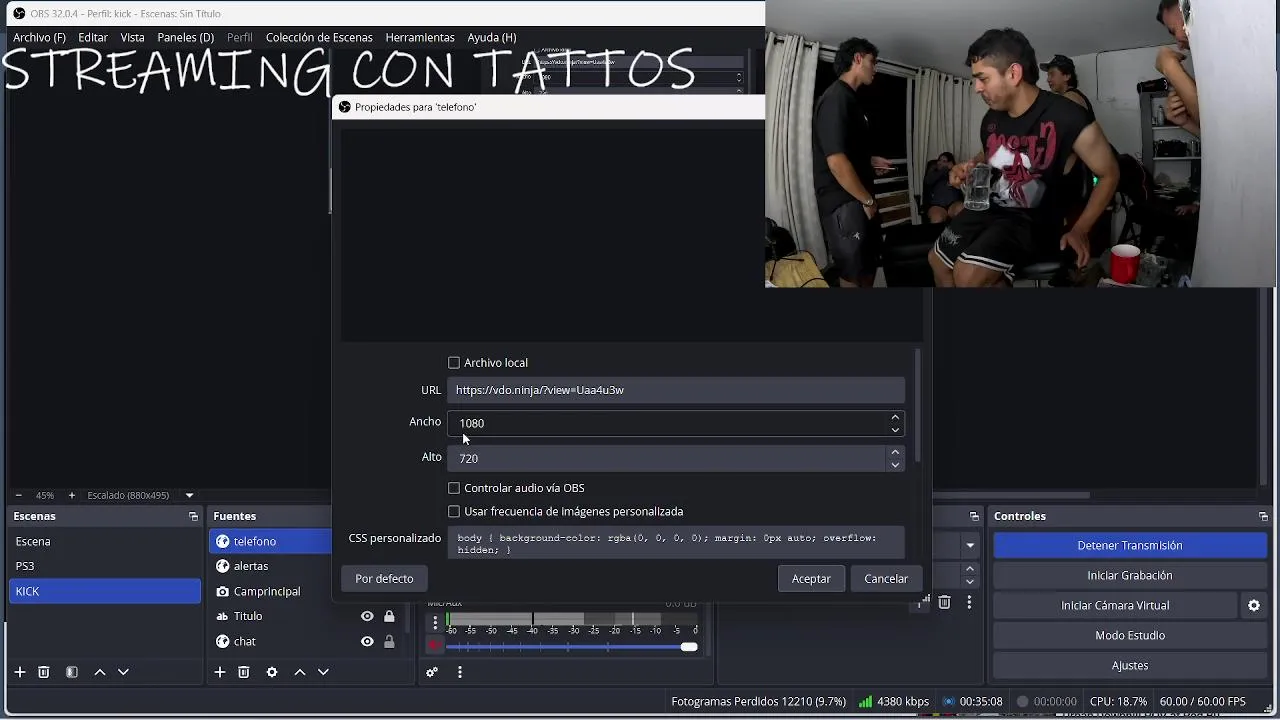Open the Herramientas menu
Screen dimensions: 1280x720
coord(420,37)
